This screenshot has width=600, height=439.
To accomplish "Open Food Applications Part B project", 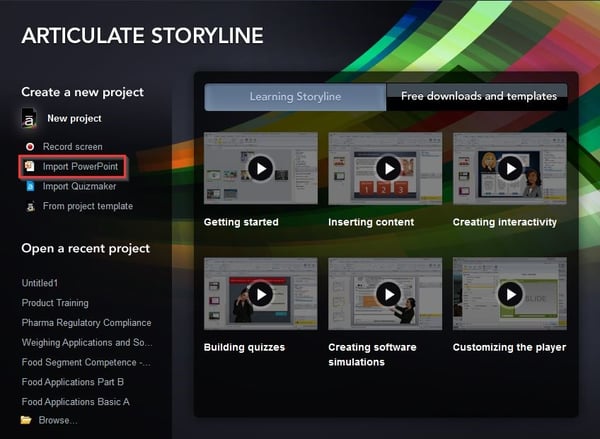I will pos(73,382).
